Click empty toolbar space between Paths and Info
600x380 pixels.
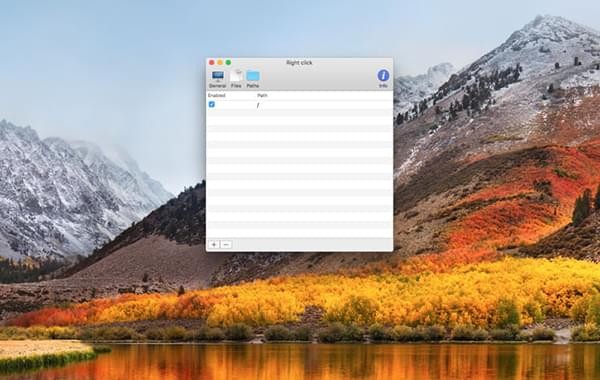click(318, 79)
